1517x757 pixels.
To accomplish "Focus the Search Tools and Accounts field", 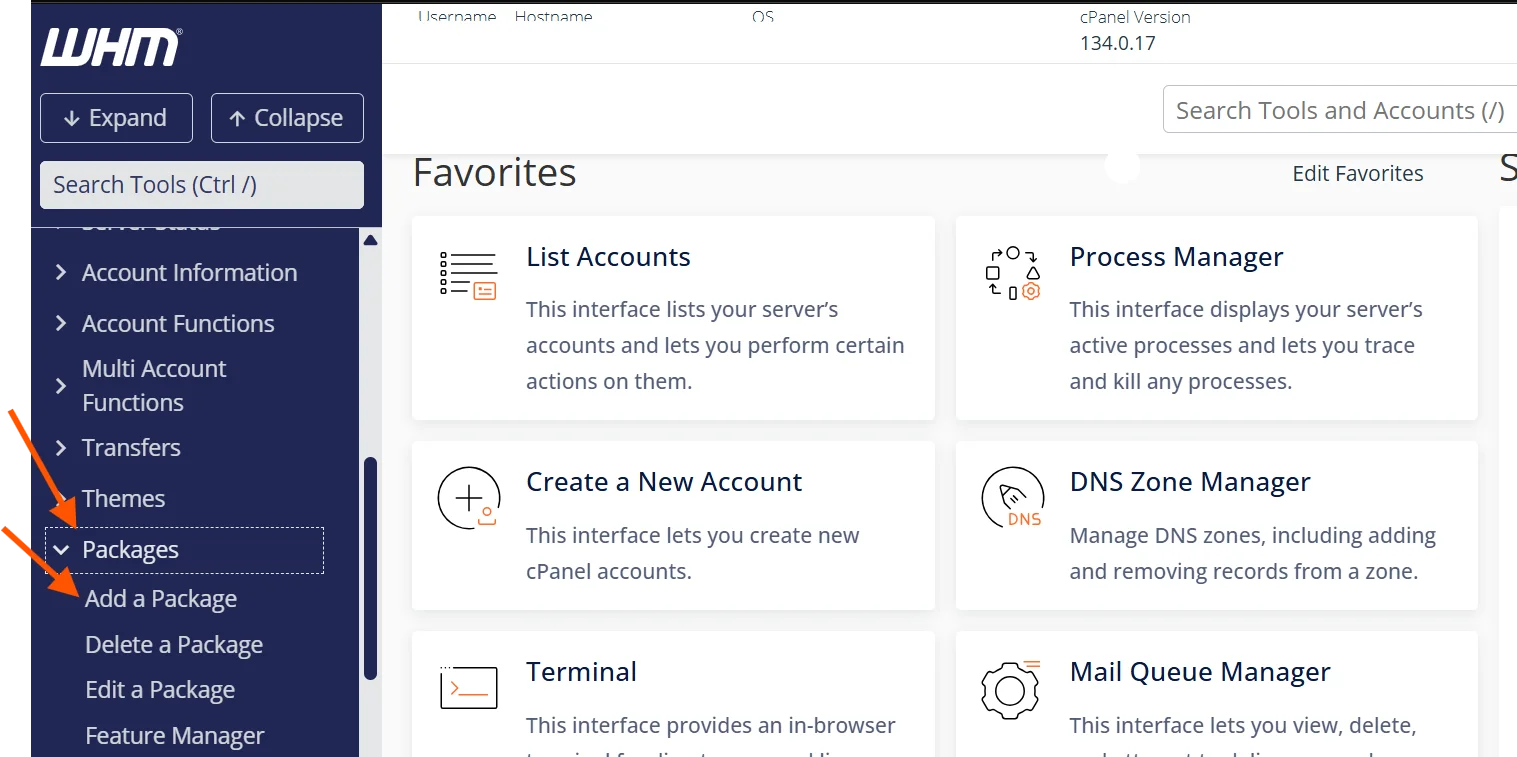I will pos(1338,110).
